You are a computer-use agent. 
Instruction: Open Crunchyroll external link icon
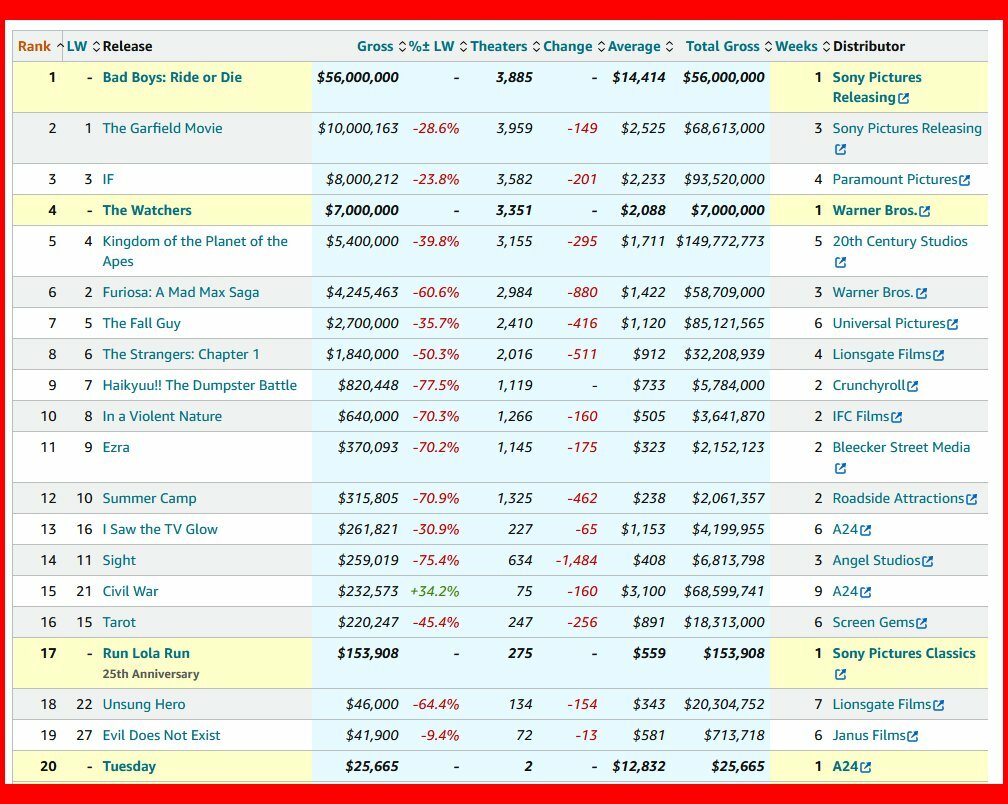[x=913, y=386]
